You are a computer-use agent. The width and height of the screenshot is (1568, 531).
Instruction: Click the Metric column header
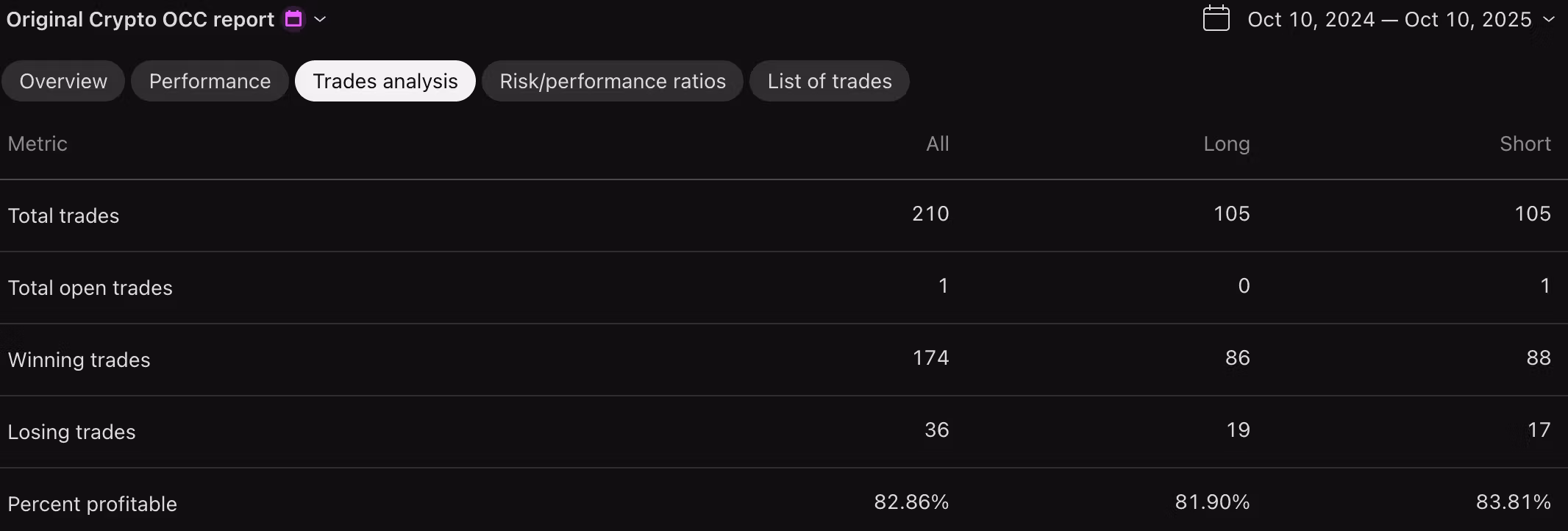pos(38,143)
